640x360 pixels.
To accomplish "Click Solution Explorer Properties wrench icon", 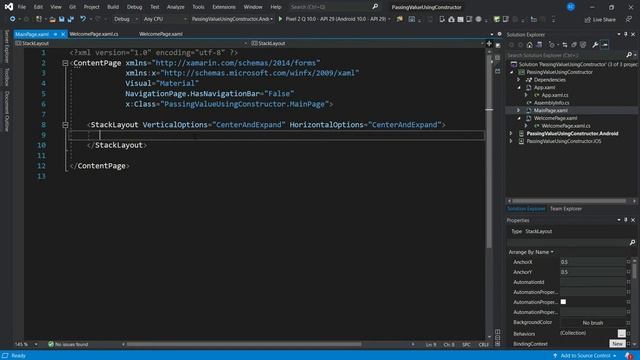I will pyautogui.click(x=595, y=45).
